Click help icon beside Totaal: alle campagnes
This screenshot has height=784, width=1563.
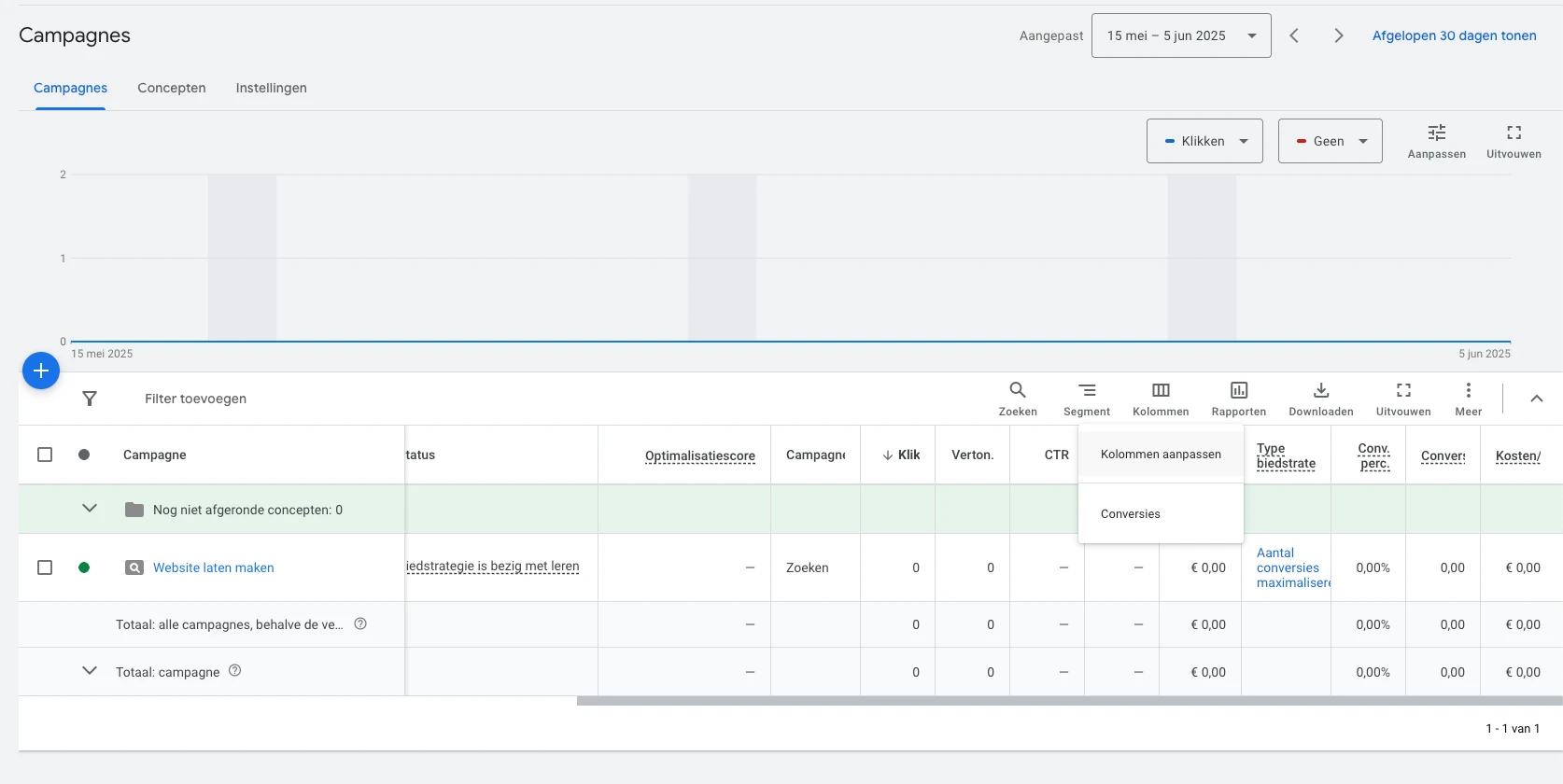pyautogui.click(x=360, y=623)
